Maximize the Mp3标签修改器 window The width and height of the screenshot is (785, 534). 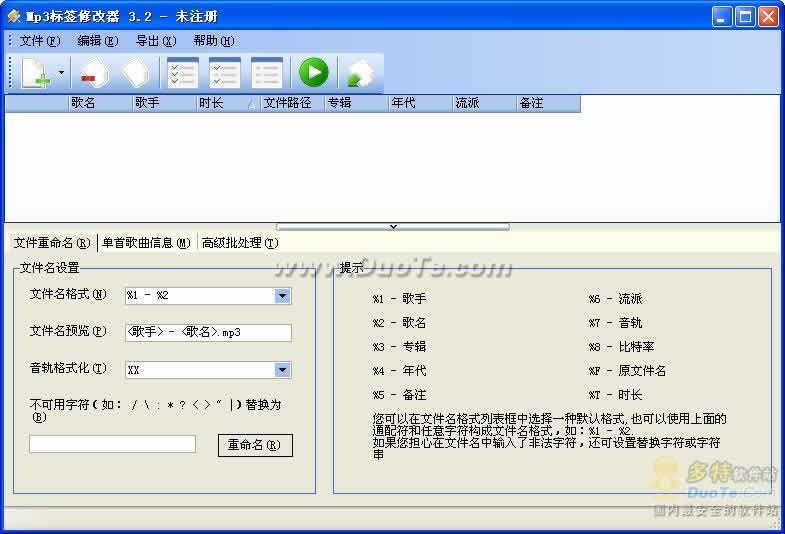744,17
